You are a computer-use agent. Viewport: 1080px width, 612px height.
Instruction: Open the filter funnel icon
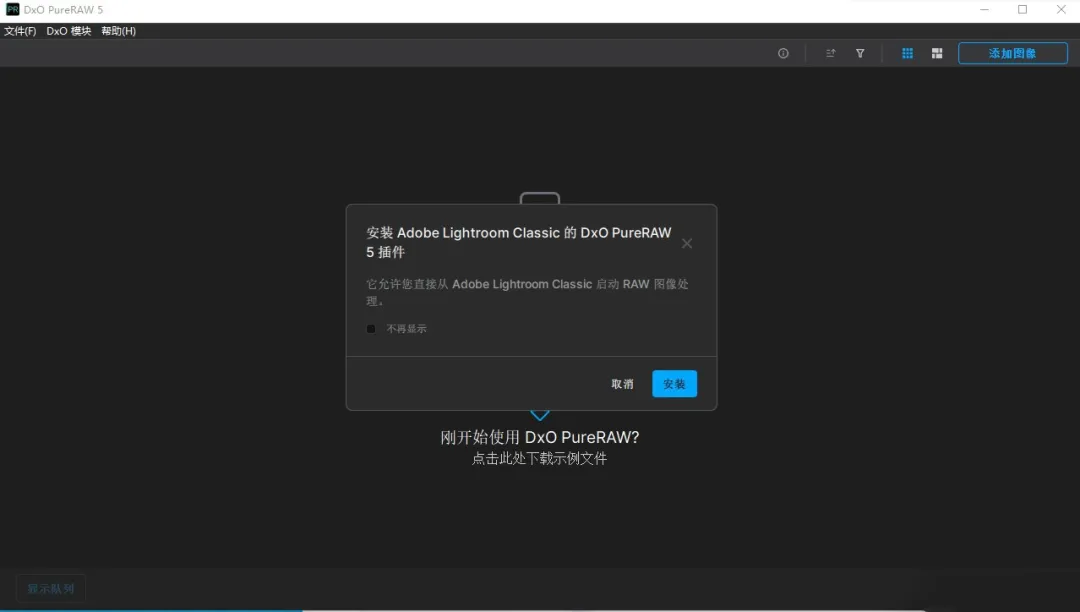point(860,53)
